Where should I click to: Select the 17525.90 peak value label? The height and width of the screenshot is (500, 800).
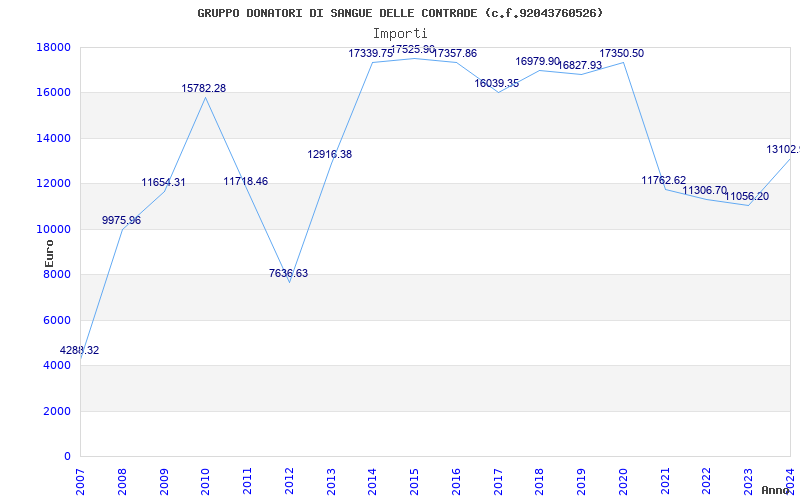coord(413,49)
